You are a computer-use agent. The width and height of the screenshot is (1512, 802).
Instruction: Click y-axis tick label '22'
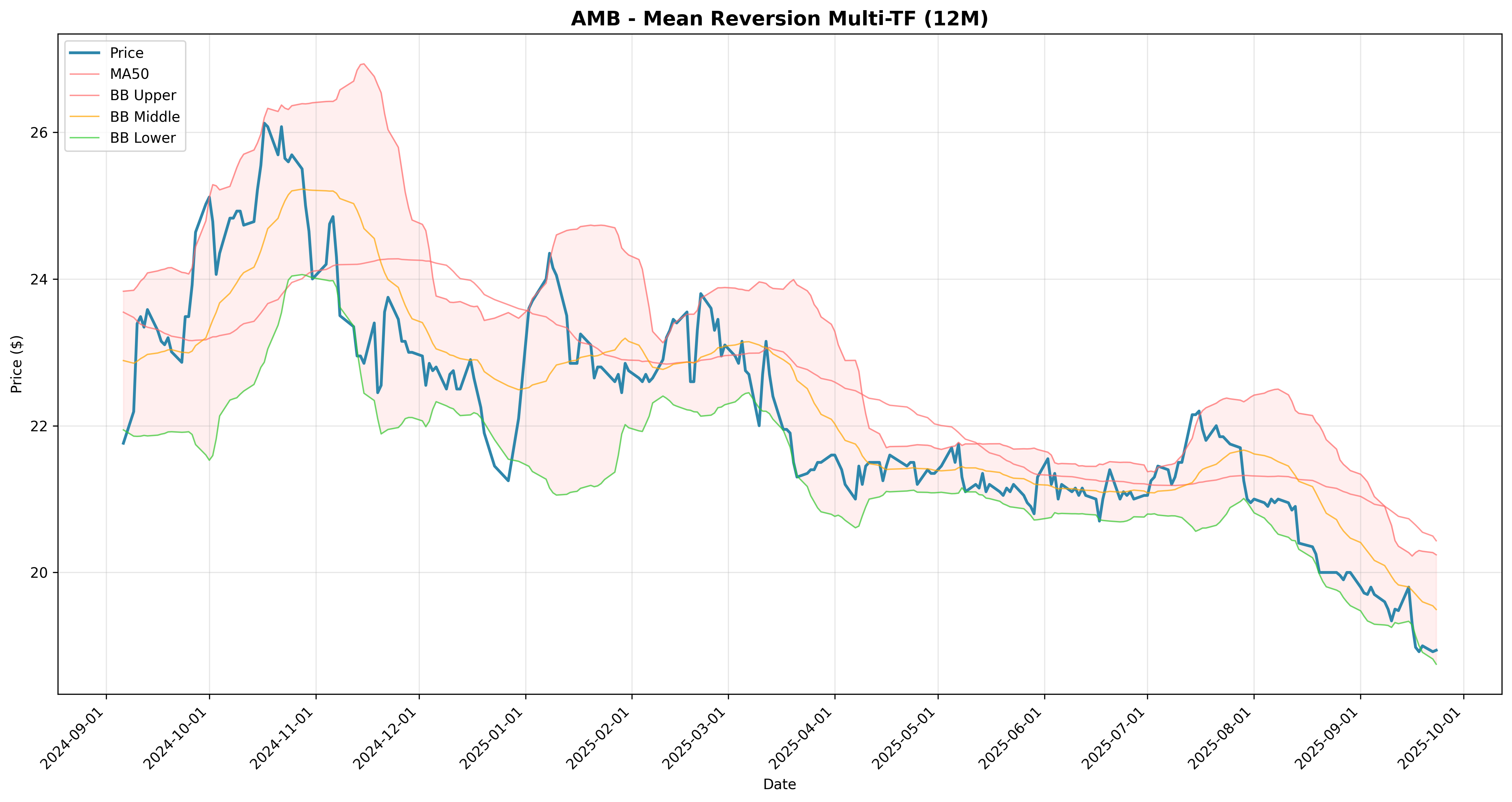click(39, 426)
